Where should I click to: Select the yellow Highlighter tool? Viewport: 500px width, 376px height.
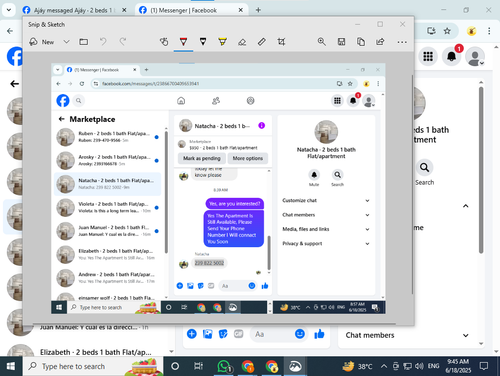point(222,42)
